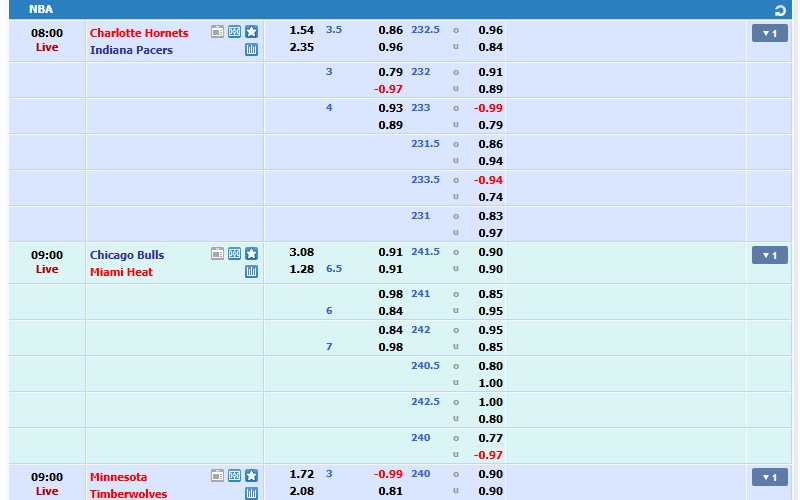Pick over 232.5 odds 0.96
The height and width of the screenshot is (500, 800).
[490, 30]
